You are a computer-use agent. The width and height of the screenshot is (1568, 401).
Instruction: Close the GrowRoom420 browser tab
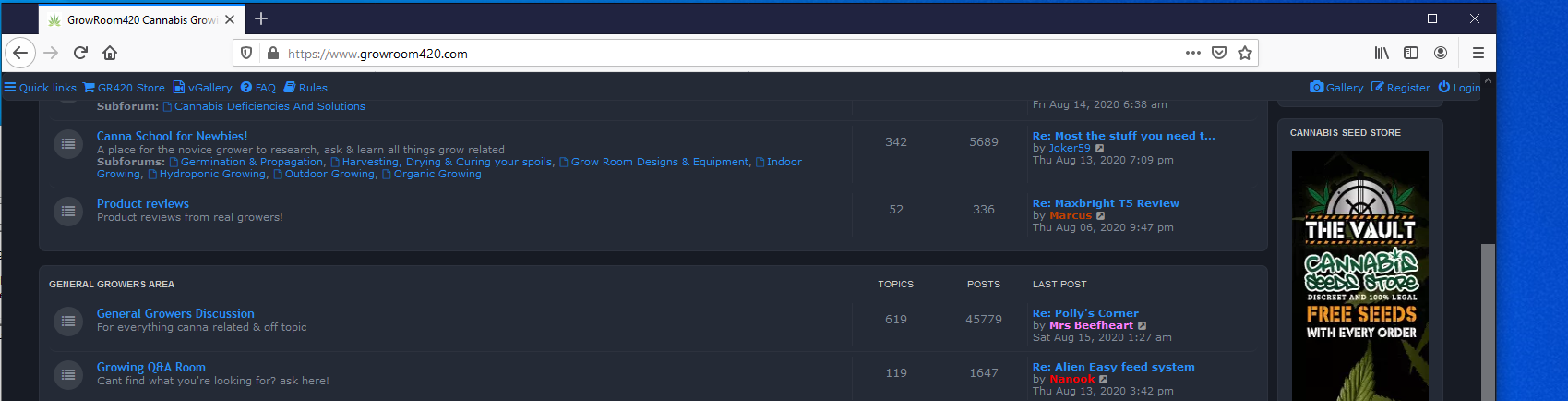pos(230,19)
